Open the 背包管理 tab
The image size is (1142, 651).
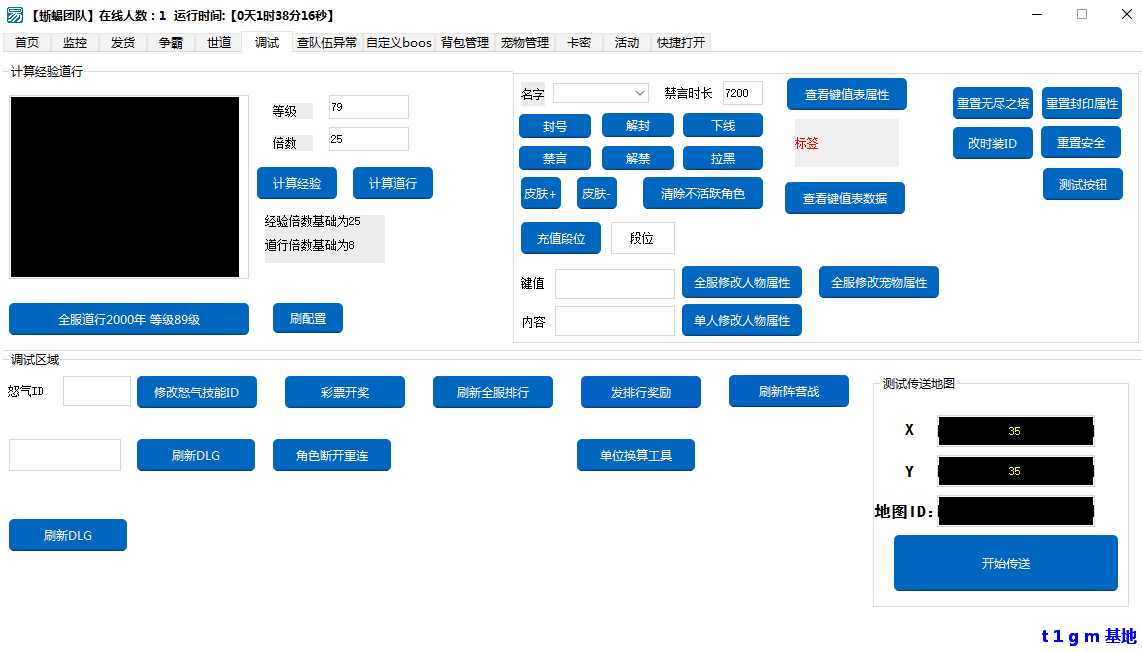[x=465, y=43]
